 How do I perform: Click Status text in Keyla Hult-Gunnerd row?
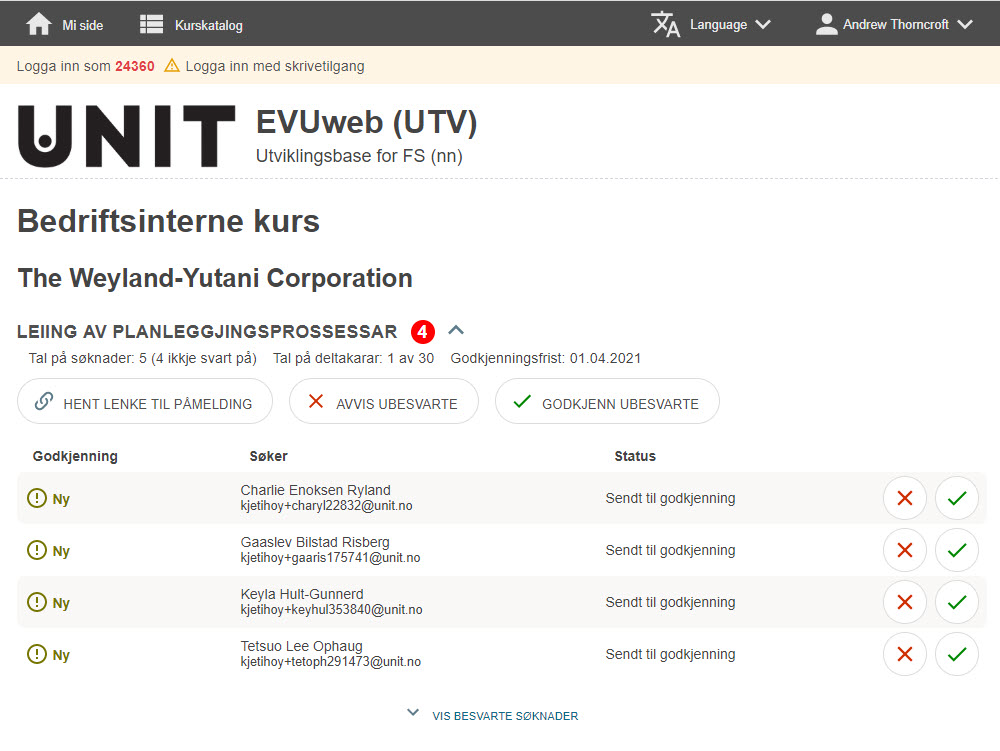pos(670,602)
